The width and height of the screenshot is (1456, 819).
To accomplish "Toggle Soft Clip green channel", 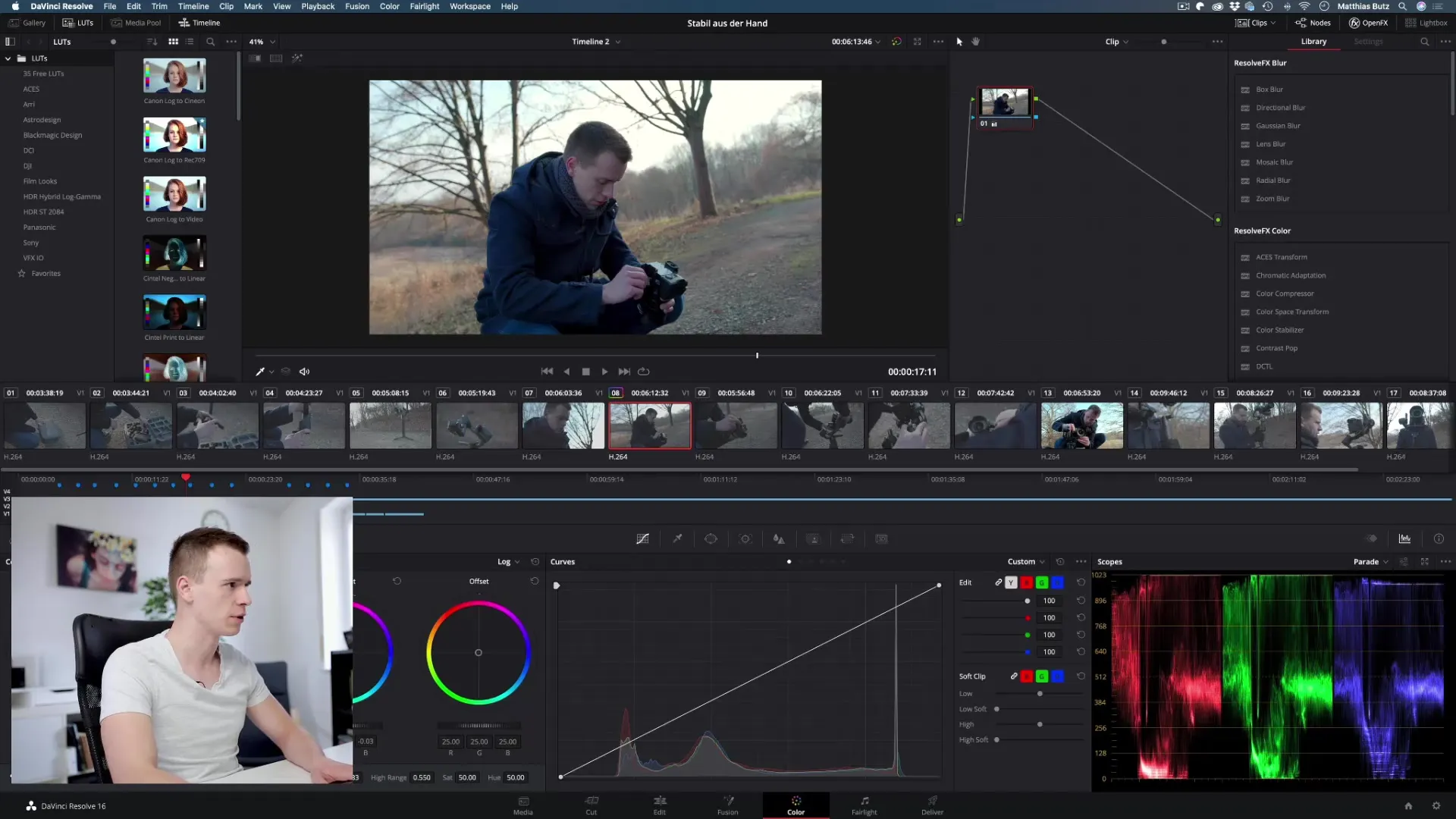I will coord(1042,676).
